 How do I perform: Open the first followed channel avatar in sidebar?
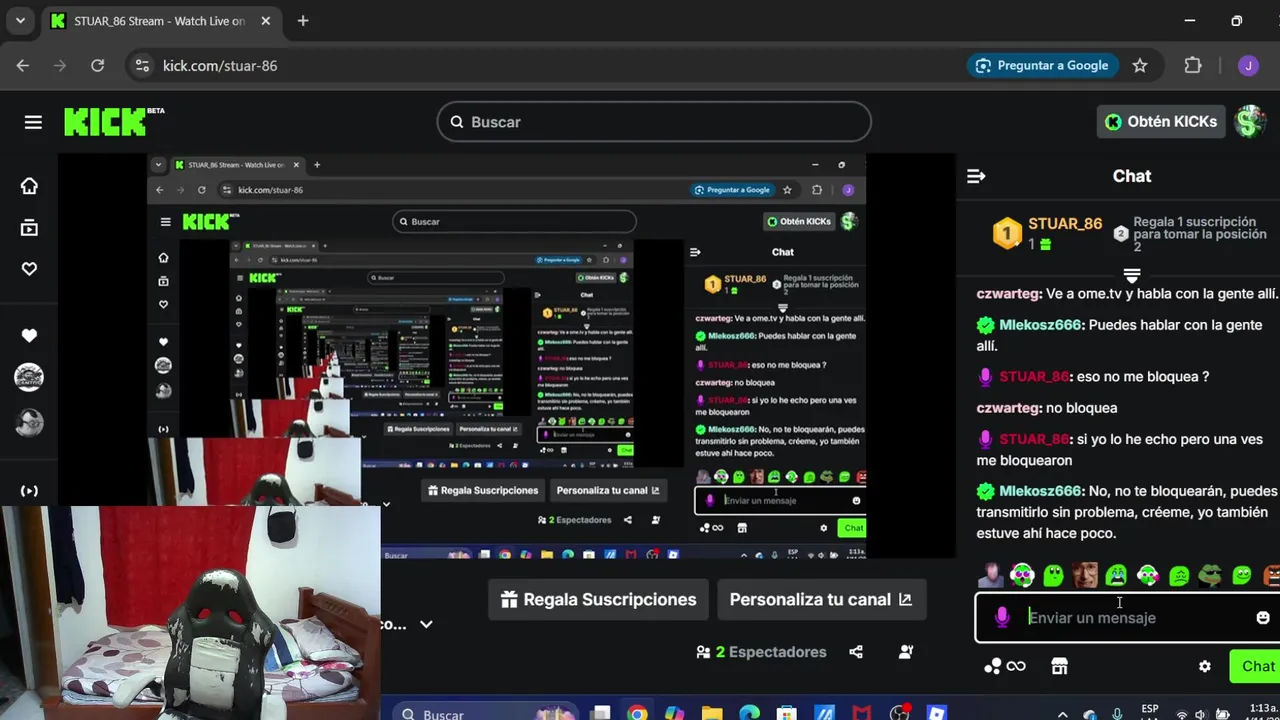(x=29, y=377)
